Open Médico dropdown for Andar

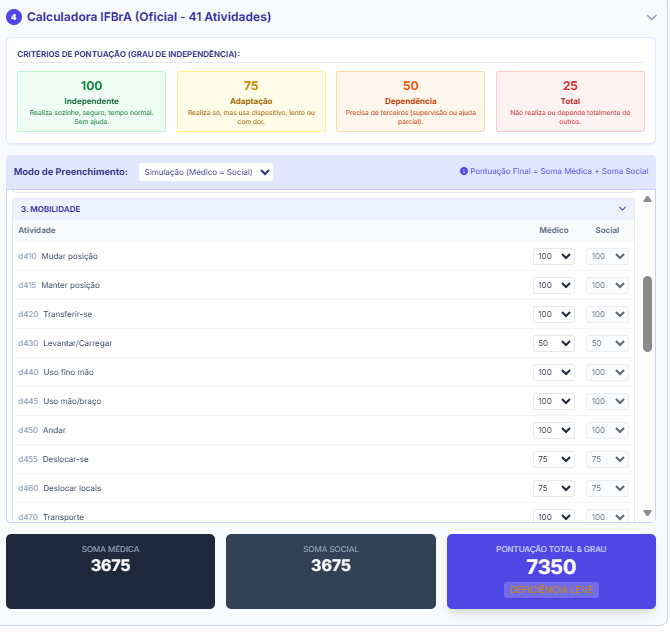click(554, 430)
